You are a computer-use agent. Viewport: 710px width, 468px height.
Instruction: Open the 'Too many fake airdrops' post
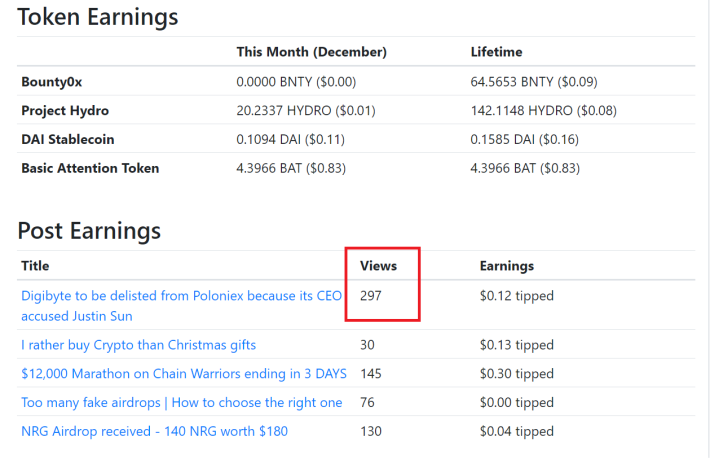(181, 403)
